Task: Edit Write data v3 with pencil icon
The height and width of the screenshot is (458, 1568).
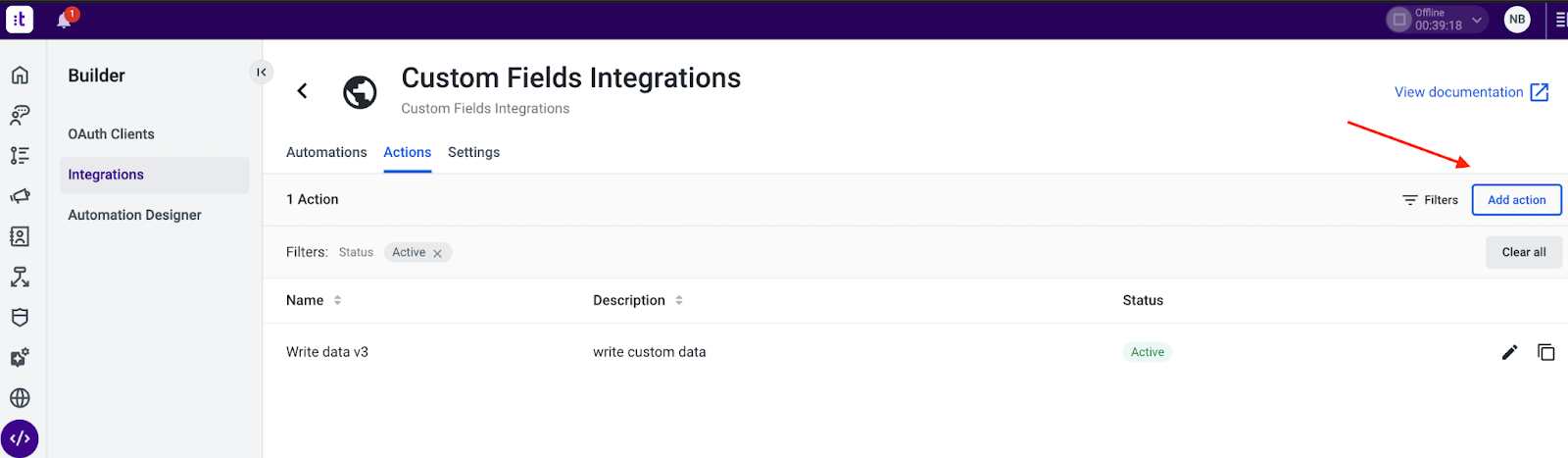Action: tap(1509, 352)
